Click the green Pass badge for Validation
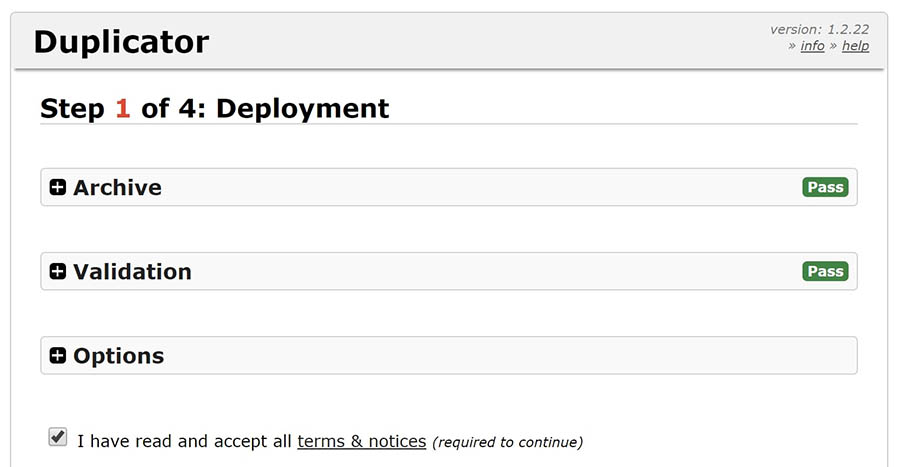This screenshot has width=900, height=467. 825,271
